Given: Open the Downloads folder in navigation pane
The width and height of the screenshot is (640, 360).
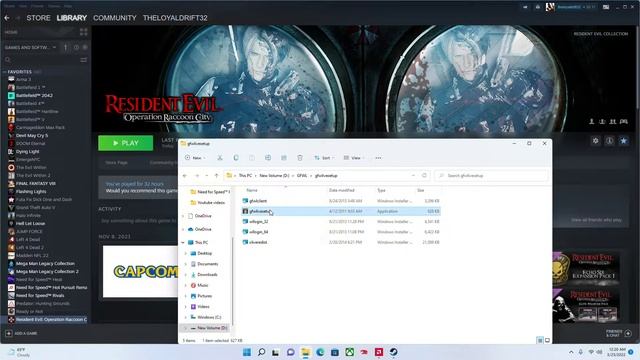Looking at the screenshot, I should click(207, 275).
